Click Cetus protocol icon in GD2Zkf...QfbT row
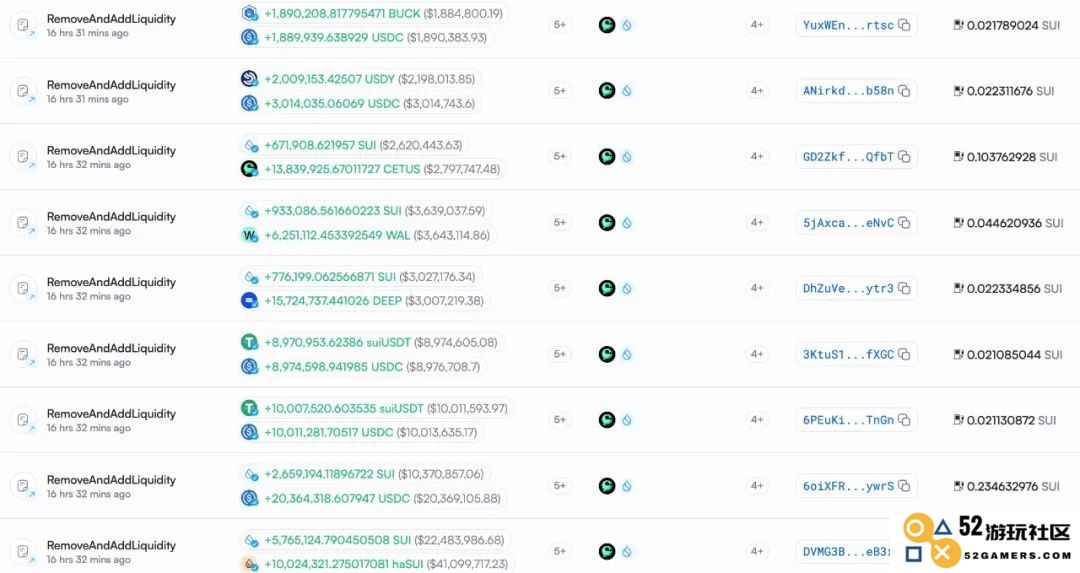Screen dimensions: 1080x573 point(607,157)
